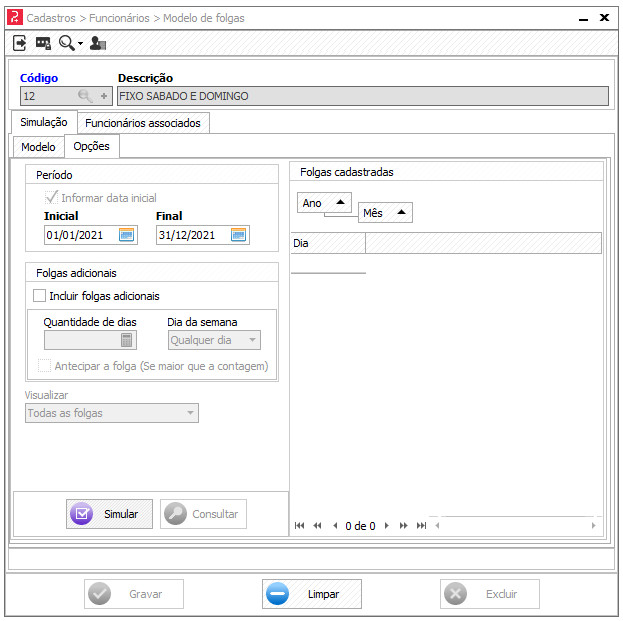Click grid scrollbar left arrow
This screenshot has height=621, width=623.
click(437, 526)
